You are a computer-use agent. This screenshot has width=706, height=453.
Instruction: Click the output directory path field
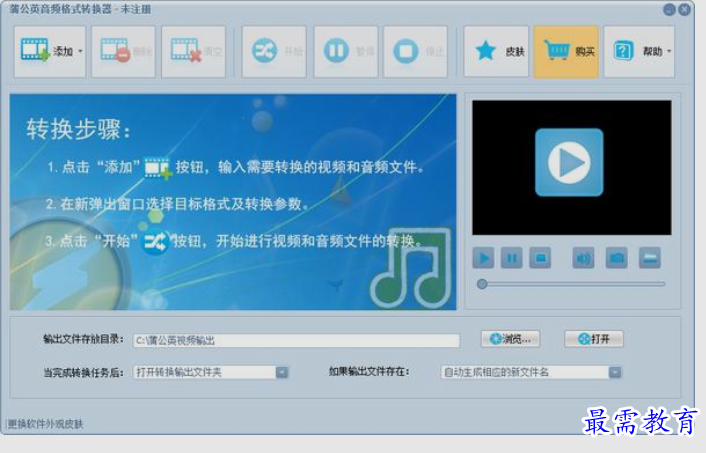[296, 340]
